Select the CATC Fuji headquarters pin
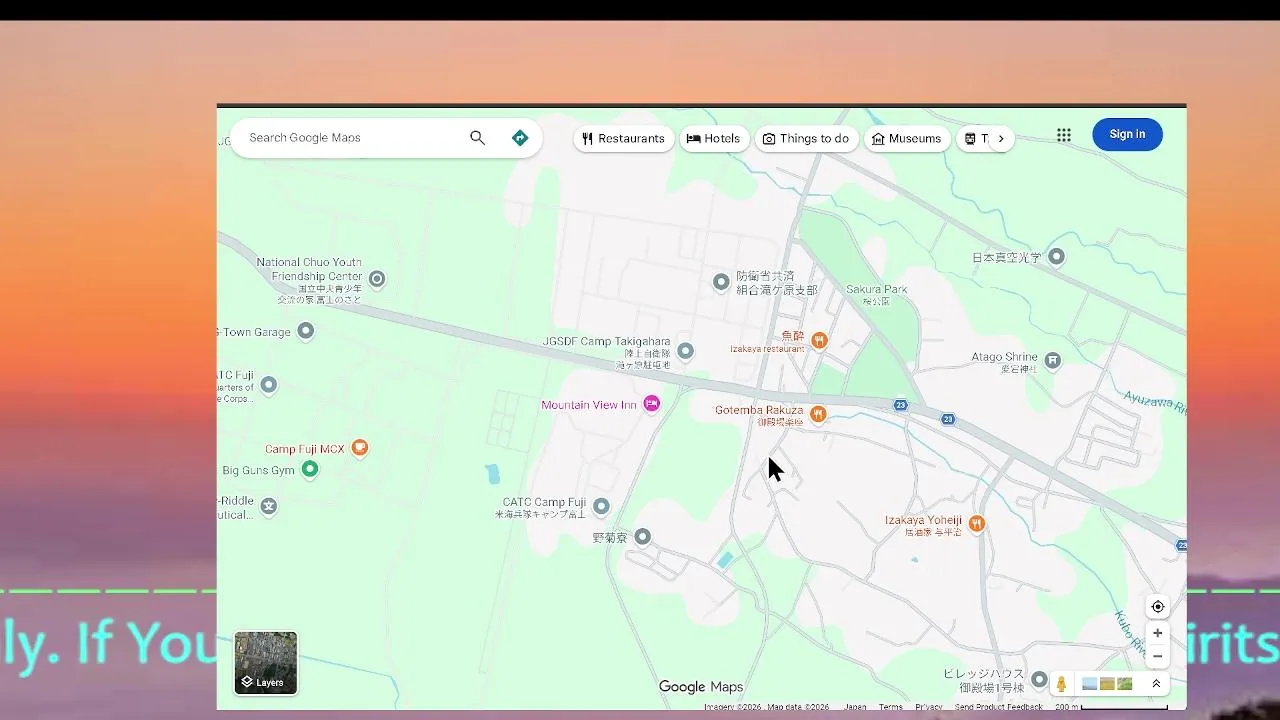The image size is (1280, 720). 268,384
